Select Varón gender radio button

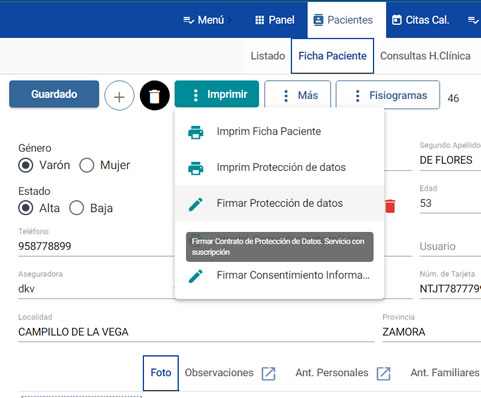[x=26, y=165]
